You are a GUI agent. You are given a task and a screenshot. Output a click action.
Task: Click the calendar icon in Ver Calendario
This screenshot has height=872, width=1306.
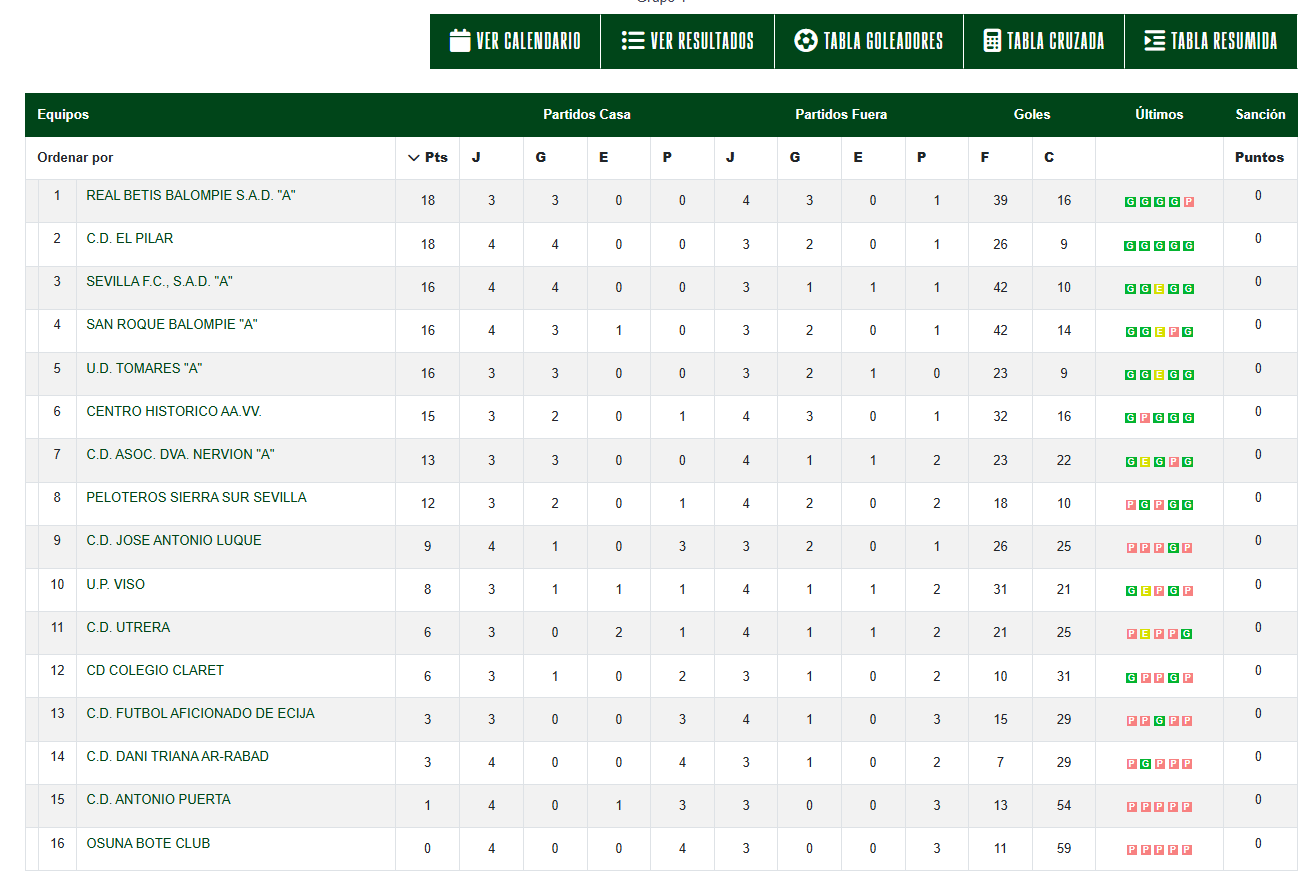tap(460, 41)
